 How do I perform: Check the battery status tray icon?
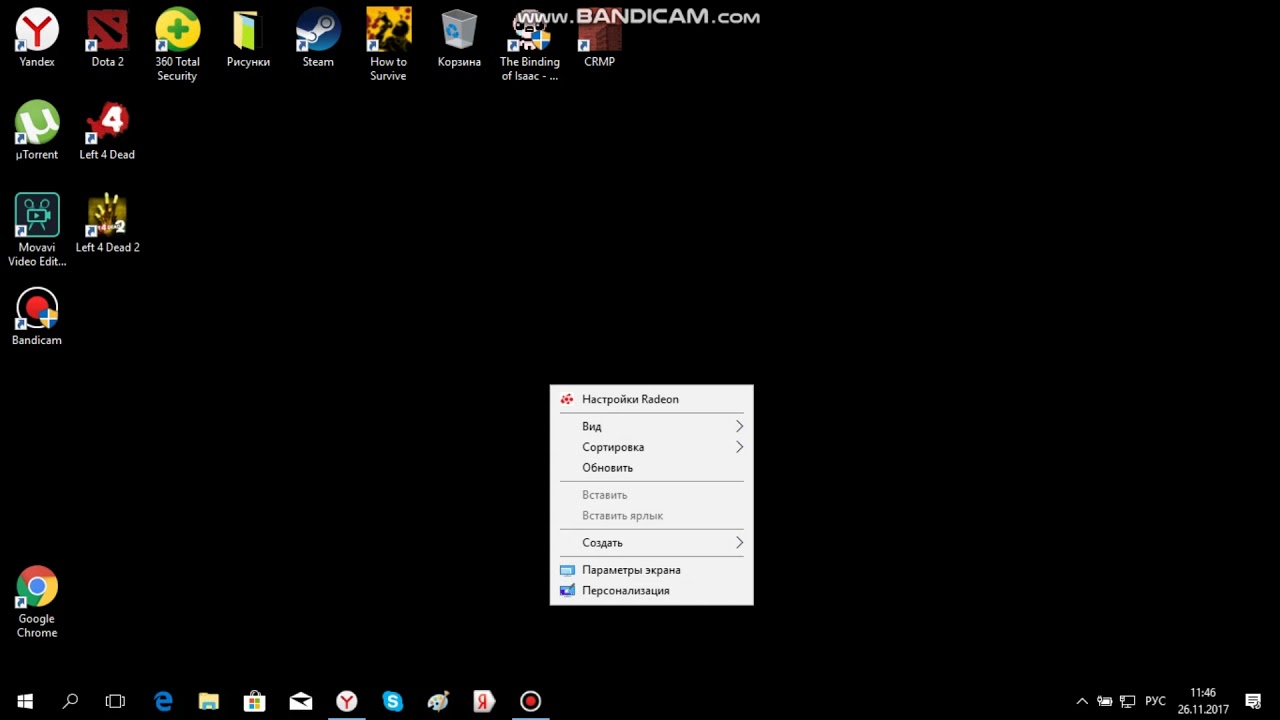(x=1105, y=701)
